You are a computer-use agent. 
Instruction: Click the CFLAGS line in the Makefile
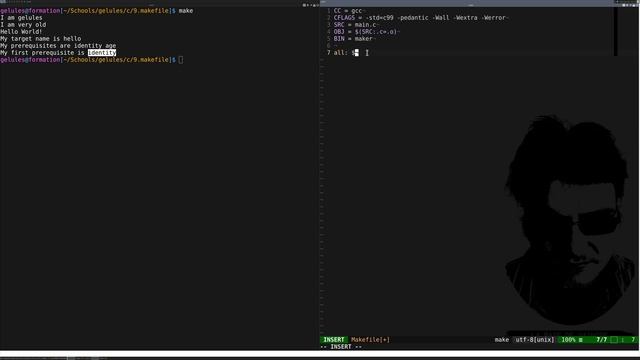pos(420,18)
